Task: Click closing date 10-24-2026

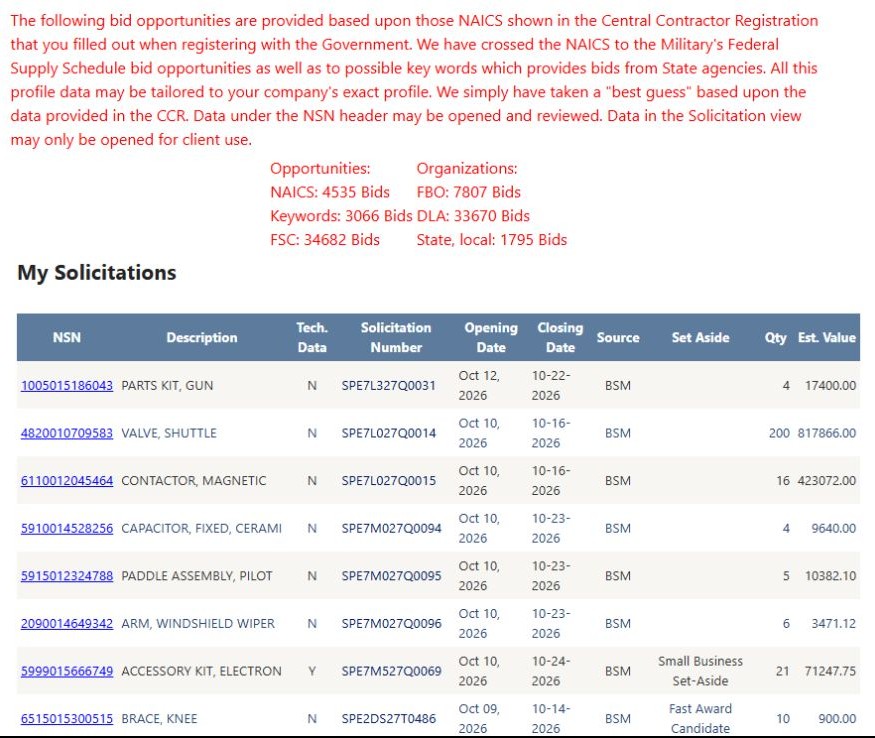Action: tap(550, 671)
